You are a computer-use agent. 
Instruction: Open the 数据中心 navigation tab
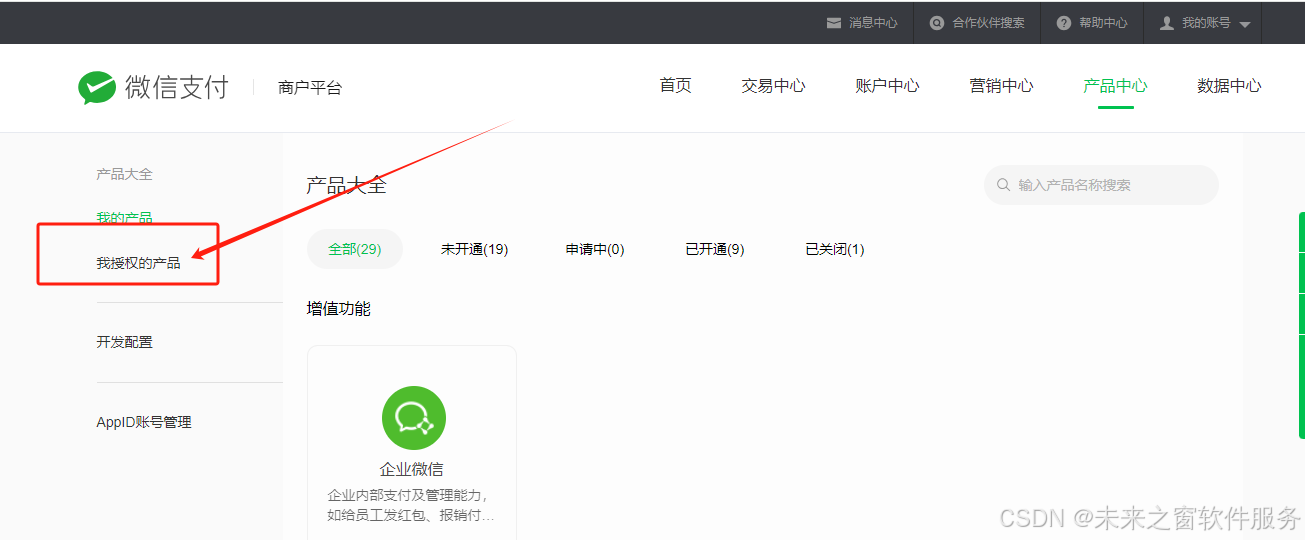tap(1229, 86)
